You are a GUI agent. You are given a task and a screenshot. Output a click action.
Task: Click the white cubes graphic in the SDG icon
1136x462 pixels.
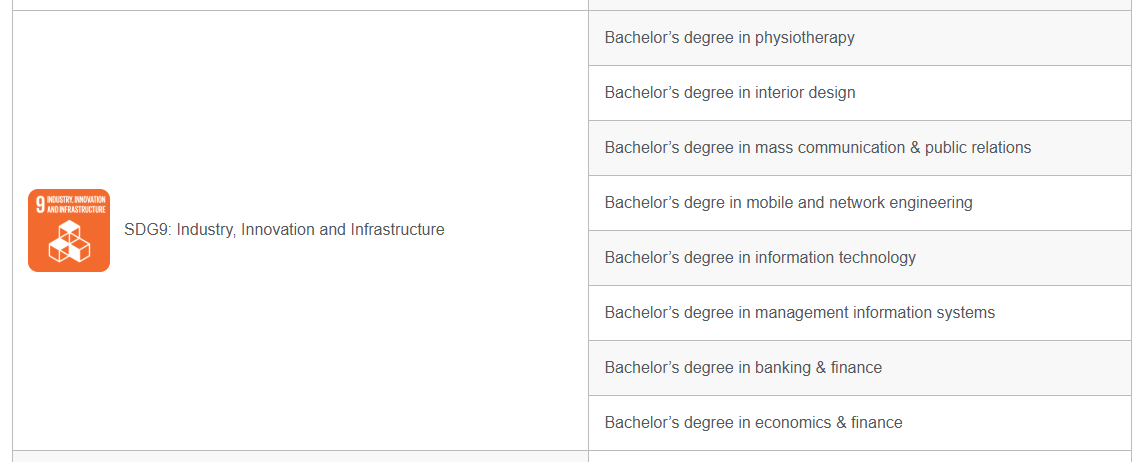click(69, 243)
